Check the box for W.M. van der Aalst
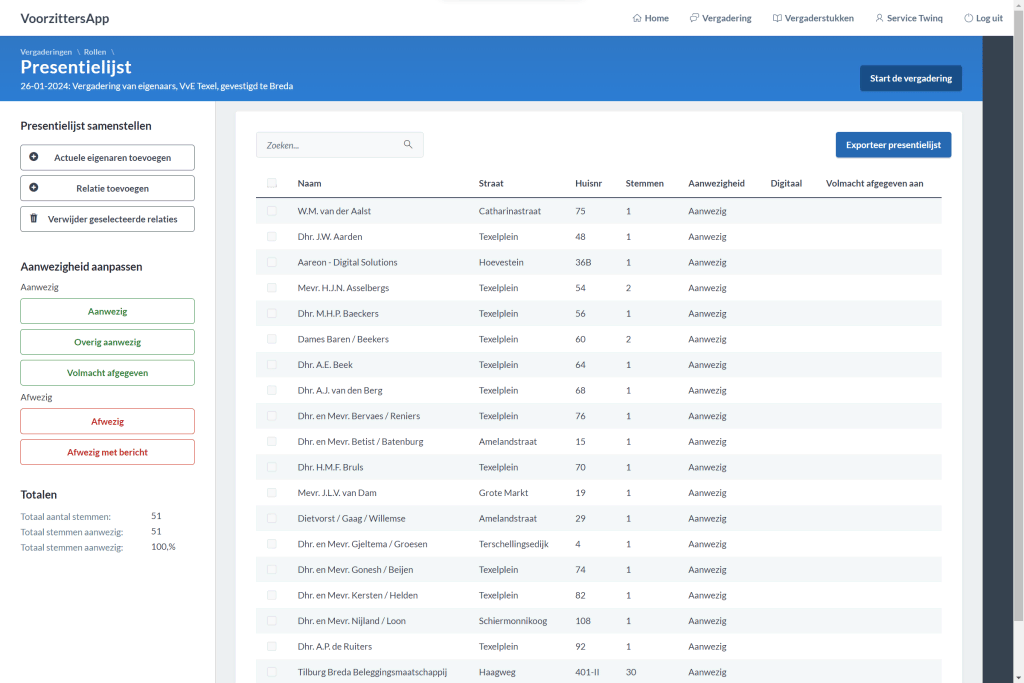Screen dimensions: 1024x683 pyautogui.click(x=272, y=211)
